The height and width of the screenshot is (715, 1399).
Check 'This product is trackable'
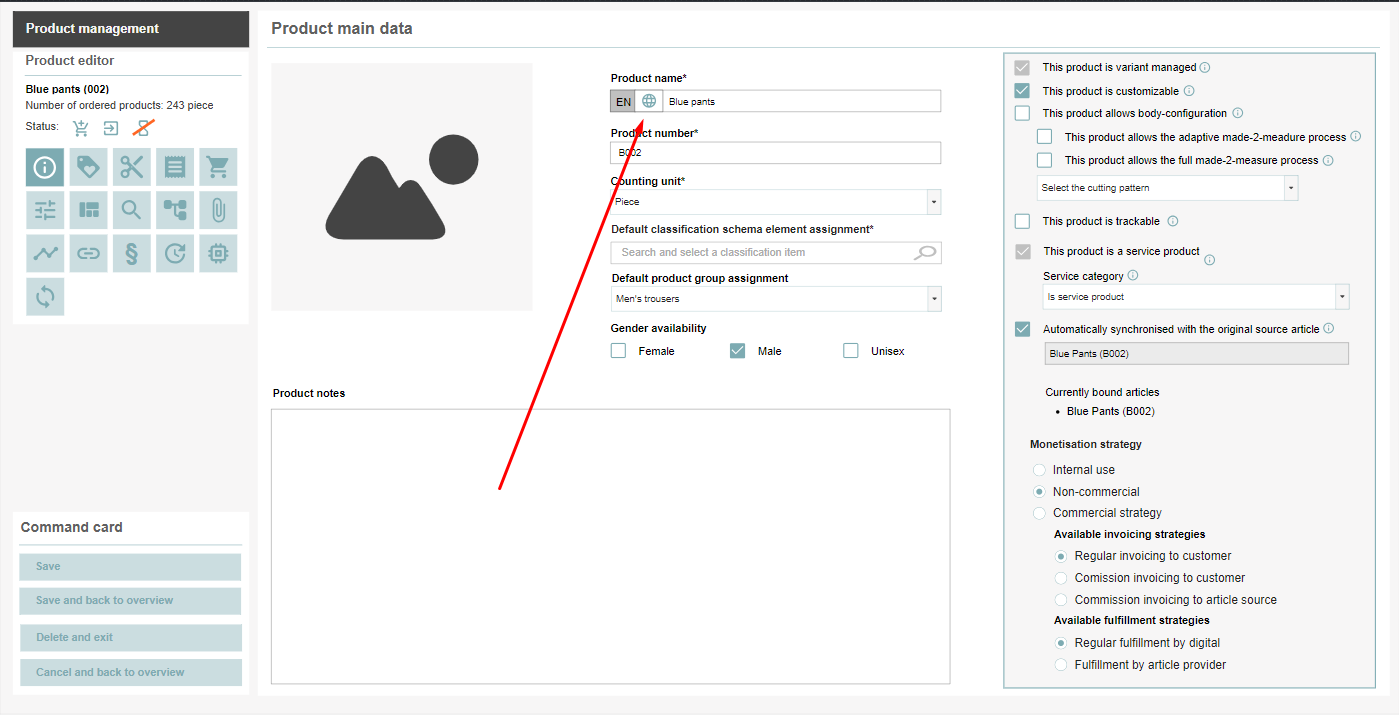(1022, 221)
